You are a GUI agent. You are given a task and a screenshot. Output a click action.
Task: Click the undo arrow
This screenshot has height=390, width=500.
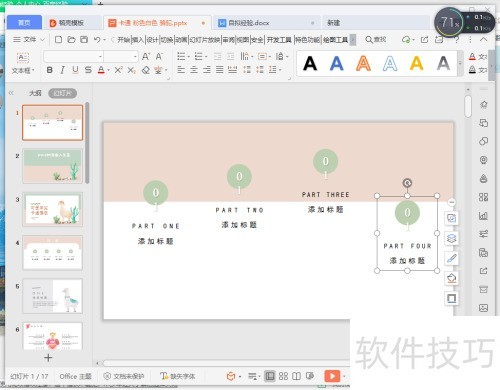[x=97, y=40]
